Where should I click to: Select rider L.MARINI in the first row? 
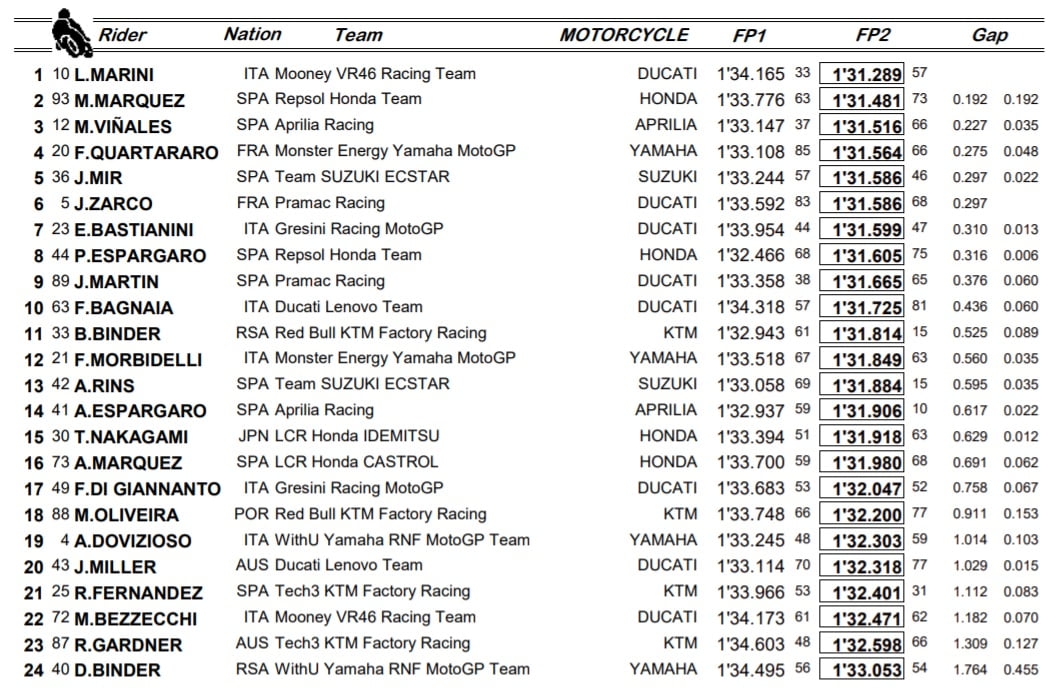114,75
